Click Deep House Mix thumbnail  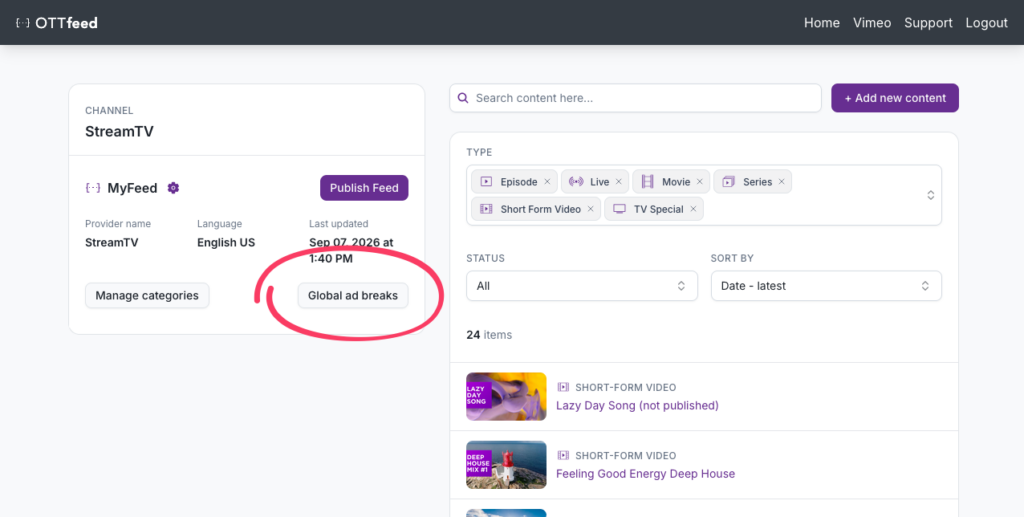pyautogui.click(x=506, y=465)
